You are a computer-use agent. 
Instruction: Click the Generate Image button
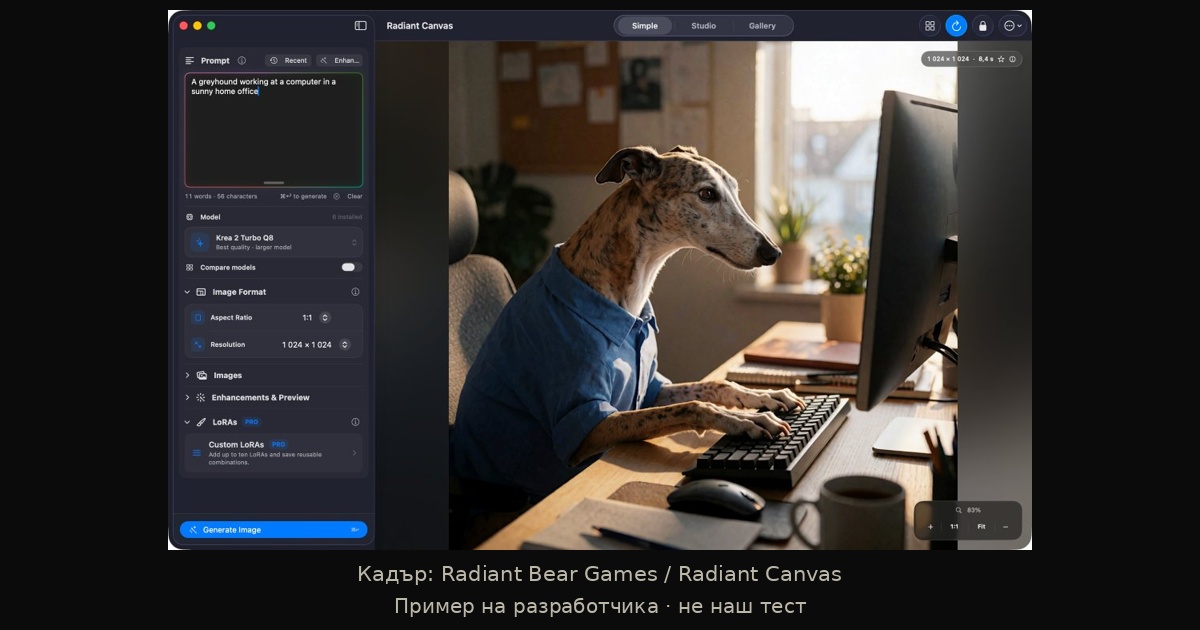(x=273, y=529)
